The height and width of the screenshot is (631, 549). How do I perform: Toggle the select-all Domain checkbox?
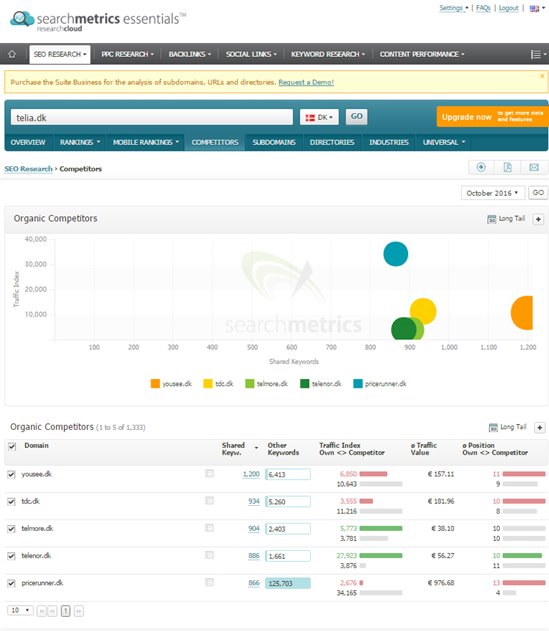(12, 446)
